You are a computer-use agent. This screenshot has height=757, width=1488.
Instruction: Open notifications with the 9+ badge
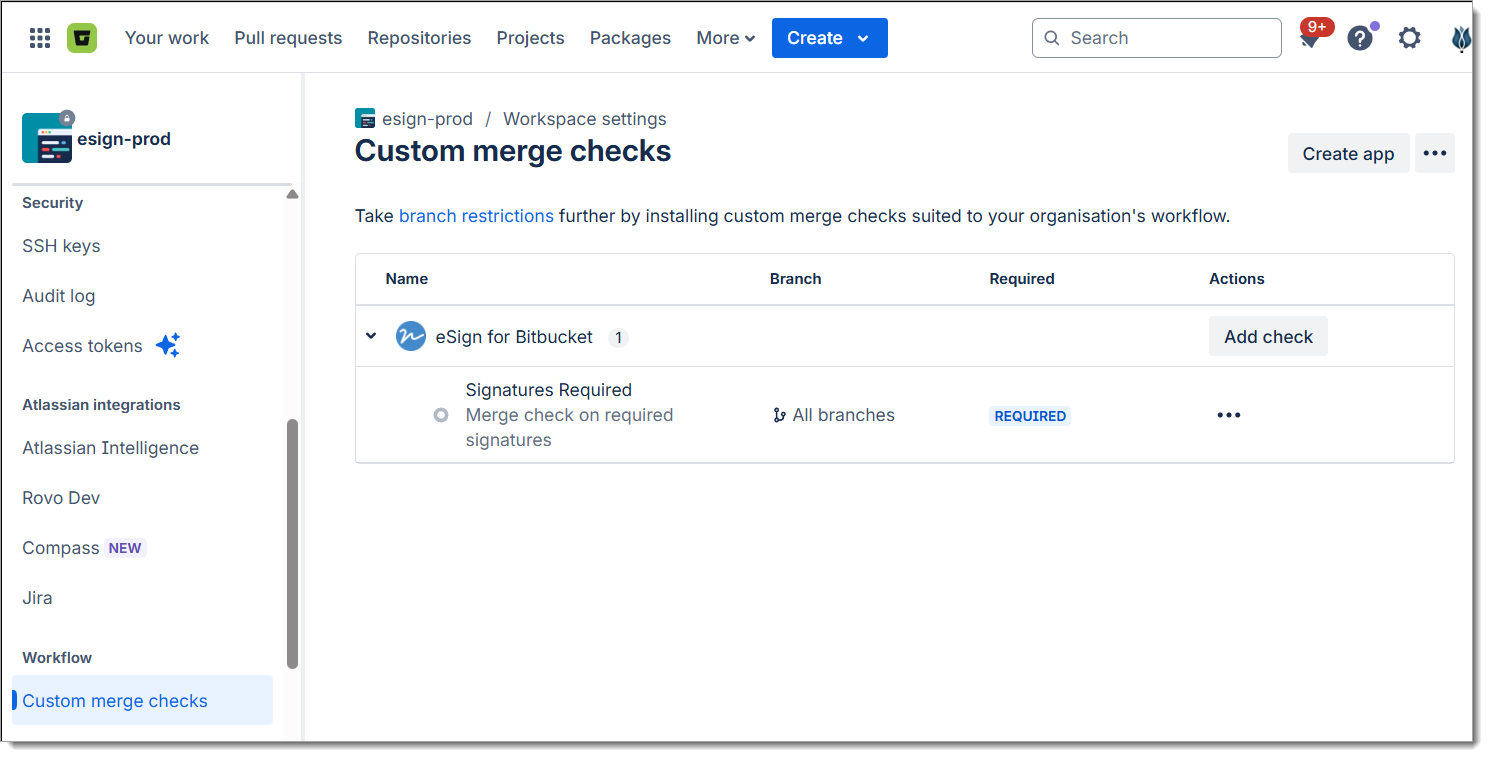click(1310, 38)
